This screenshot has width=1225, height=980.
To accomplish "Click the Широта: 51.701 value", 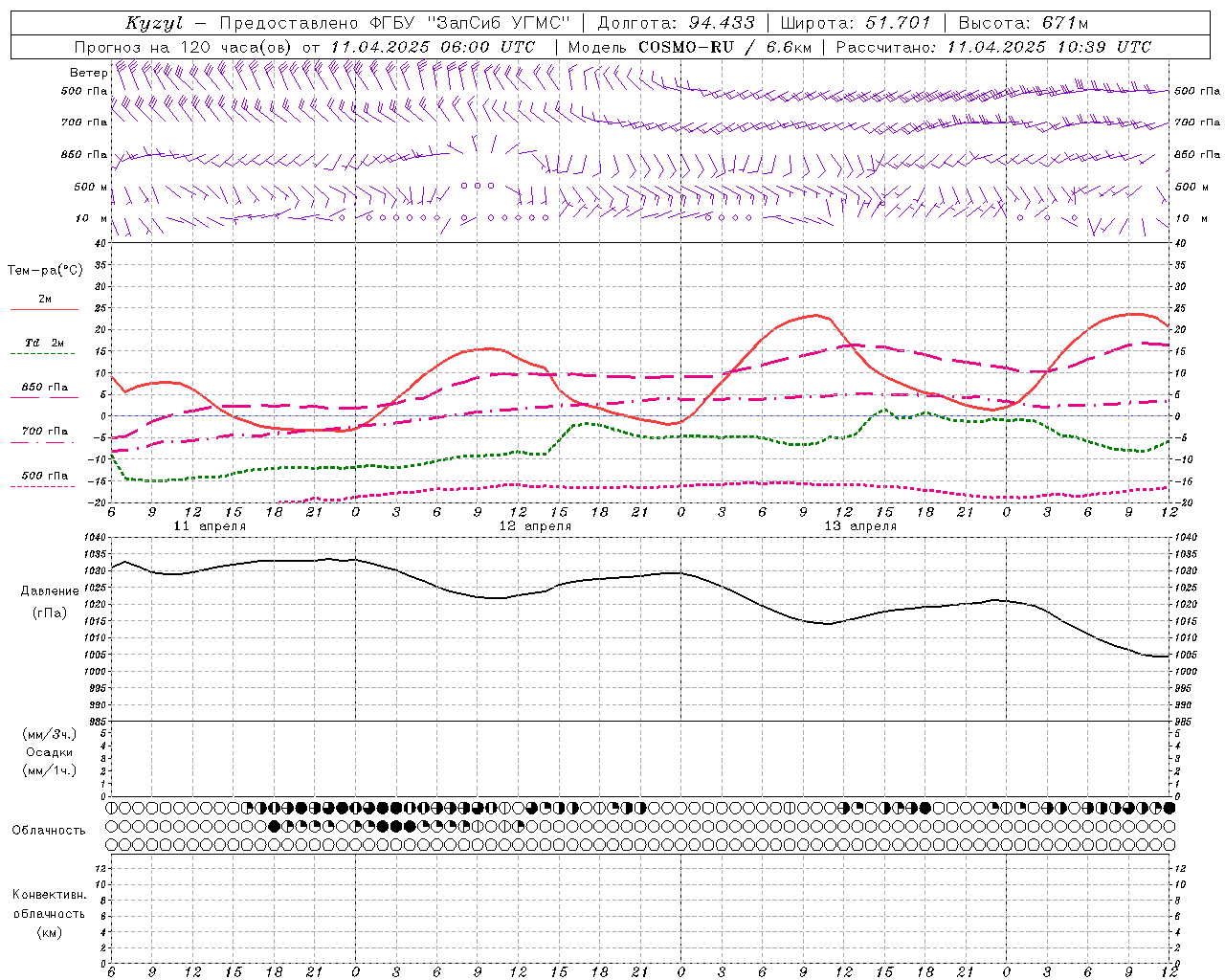I will click(x=856, y=23).
